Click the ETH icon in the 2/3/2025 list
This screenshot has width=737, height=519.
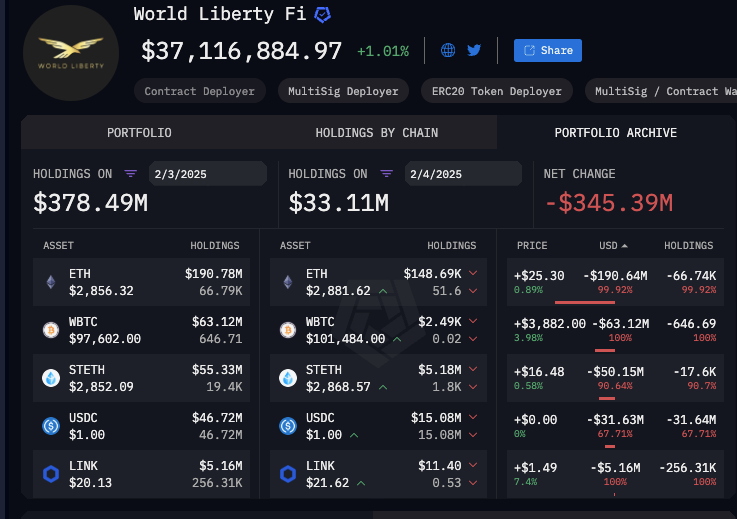51,282
